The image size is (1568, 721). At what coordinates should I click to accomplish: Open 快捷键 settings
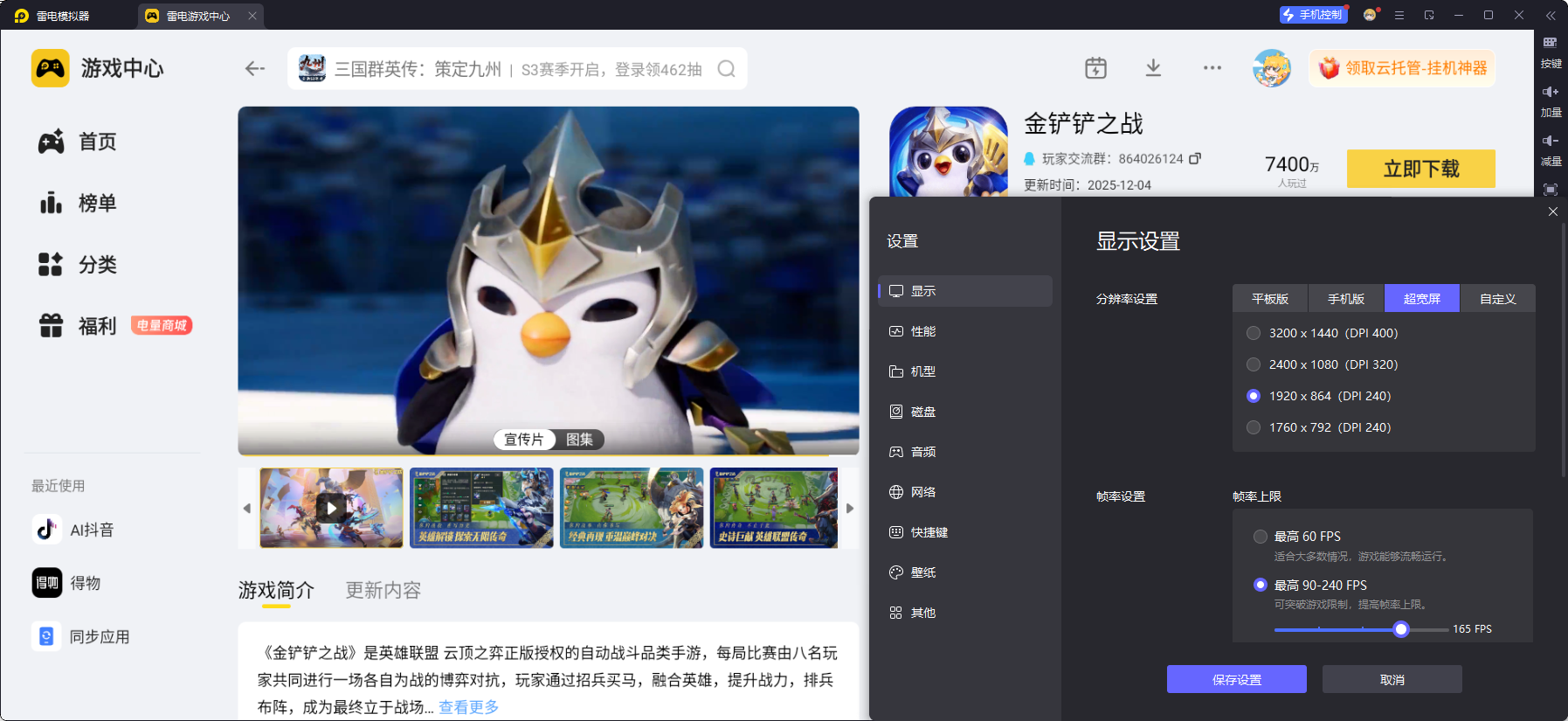(965, 532)
